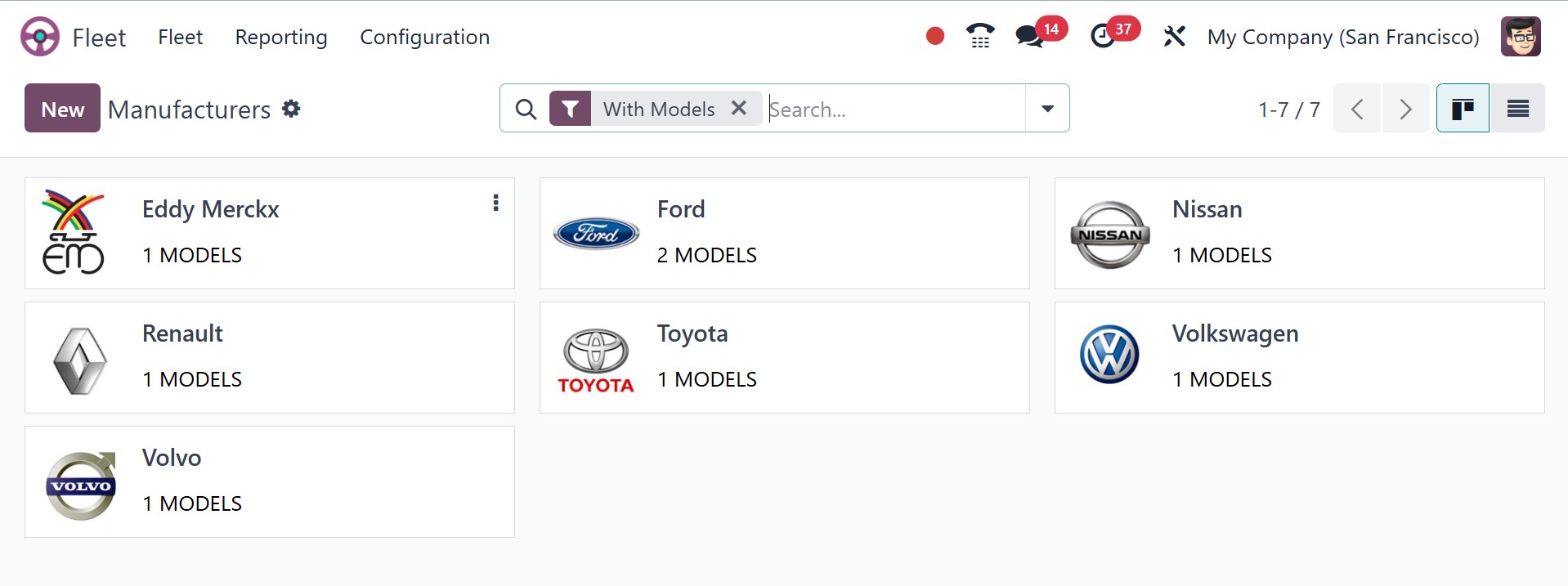Click the New button
This screenshot has width=1568, height=586.
[62, 109]
